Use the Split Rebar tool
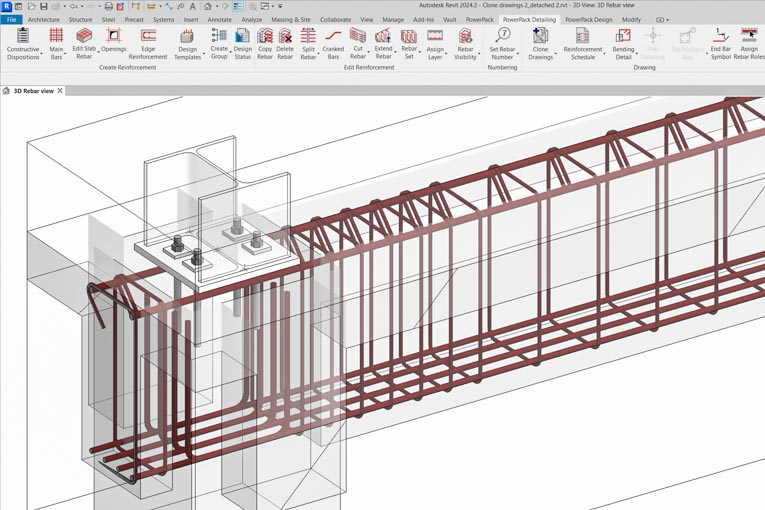This screenshot has height=510, width=765. coord(308,44)
